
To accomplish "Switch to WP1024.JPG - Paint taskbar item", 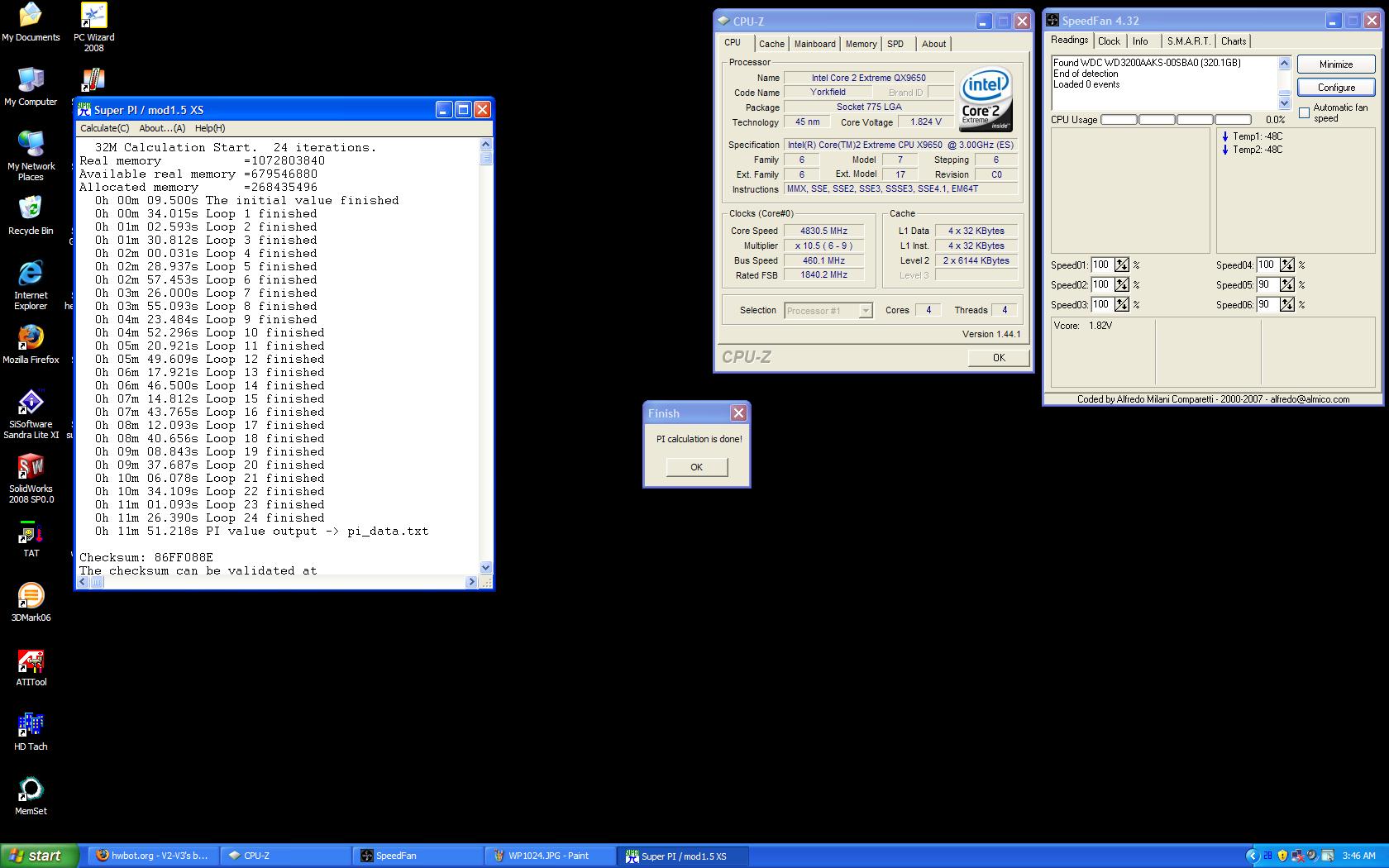I will click(x=550, y=856).
